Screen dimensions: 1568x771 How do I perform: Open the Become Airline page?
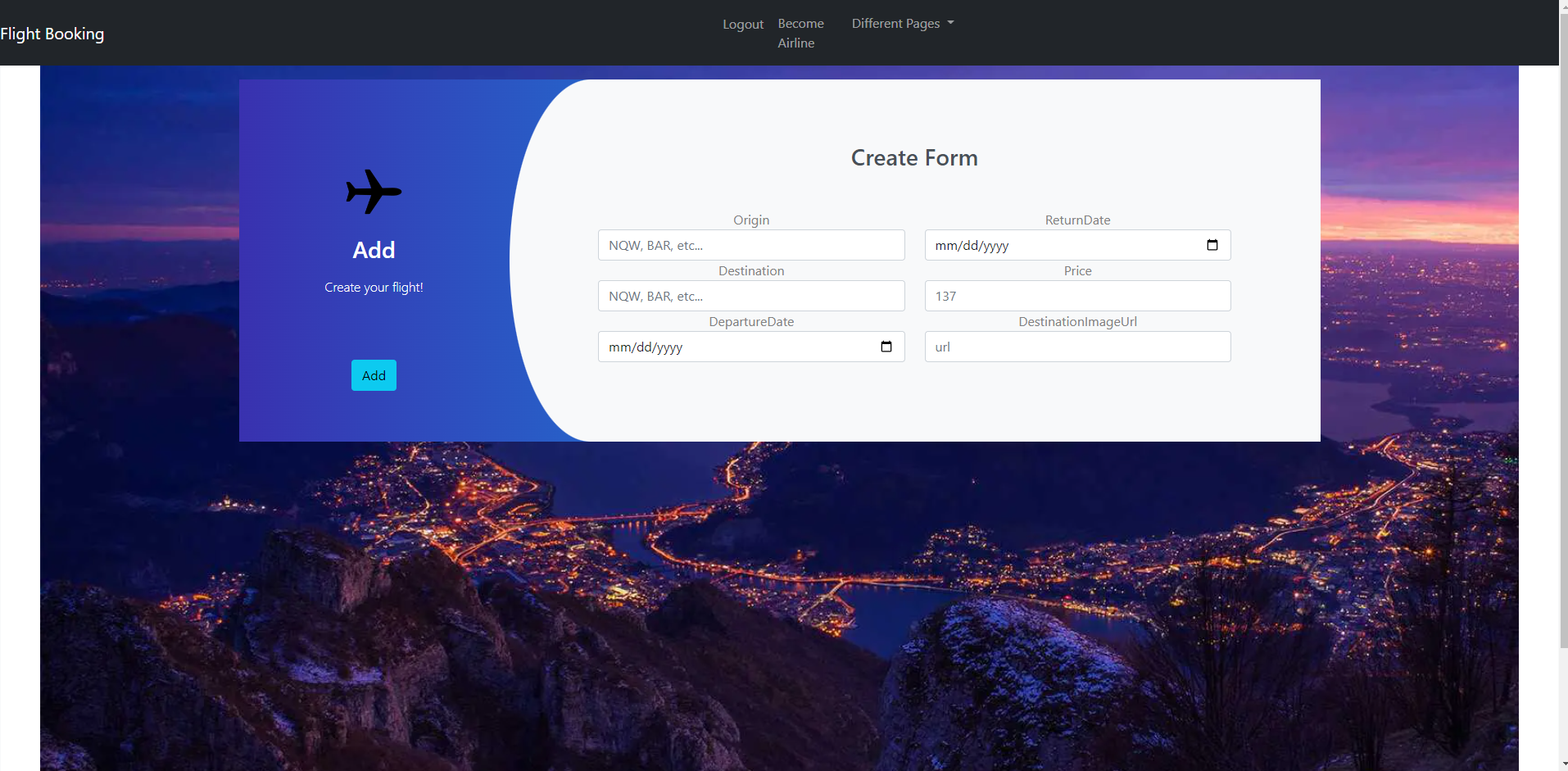click(x=800, y=33)
